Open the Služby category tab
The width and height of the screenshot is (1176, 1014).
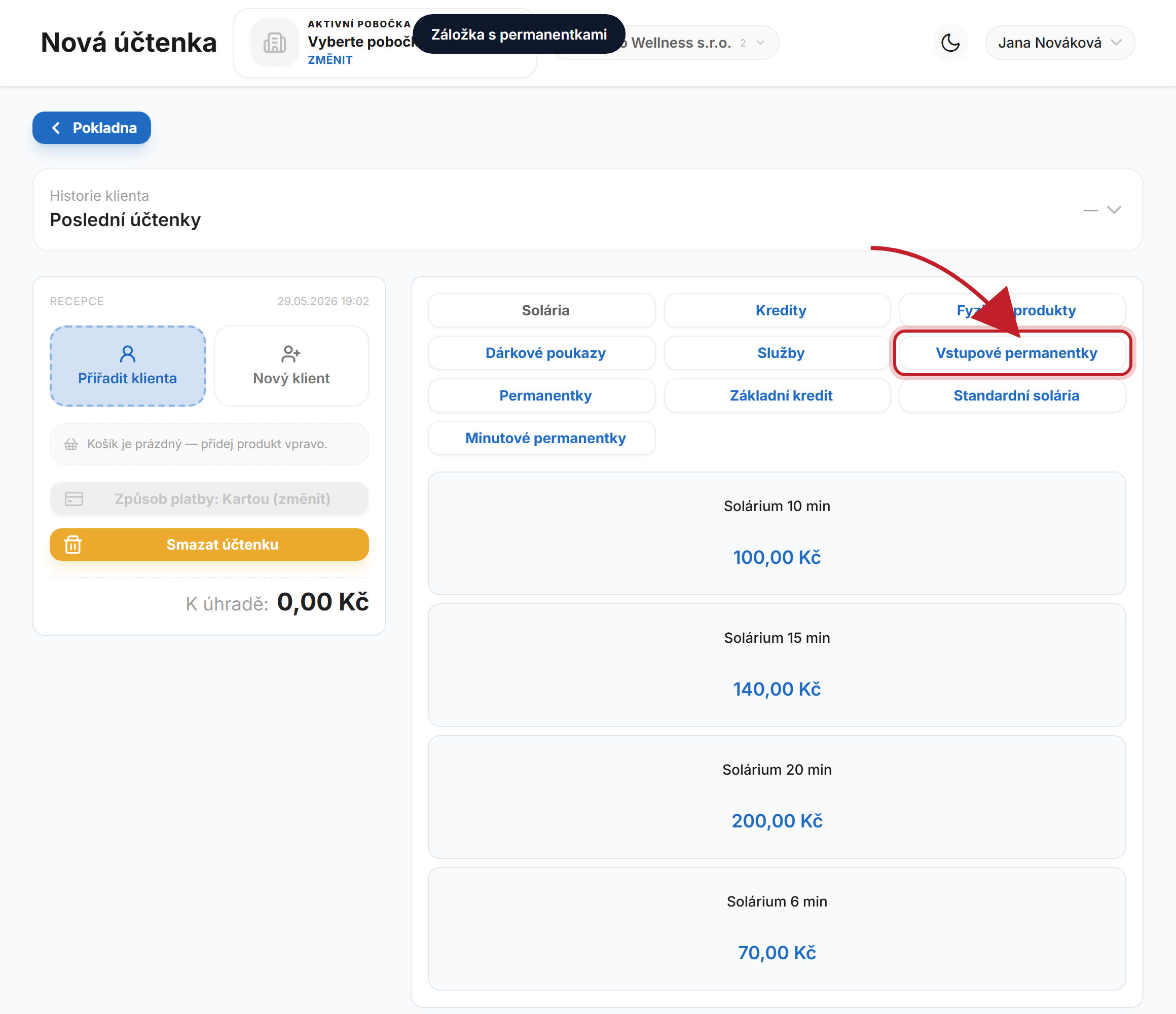[777, 353]
